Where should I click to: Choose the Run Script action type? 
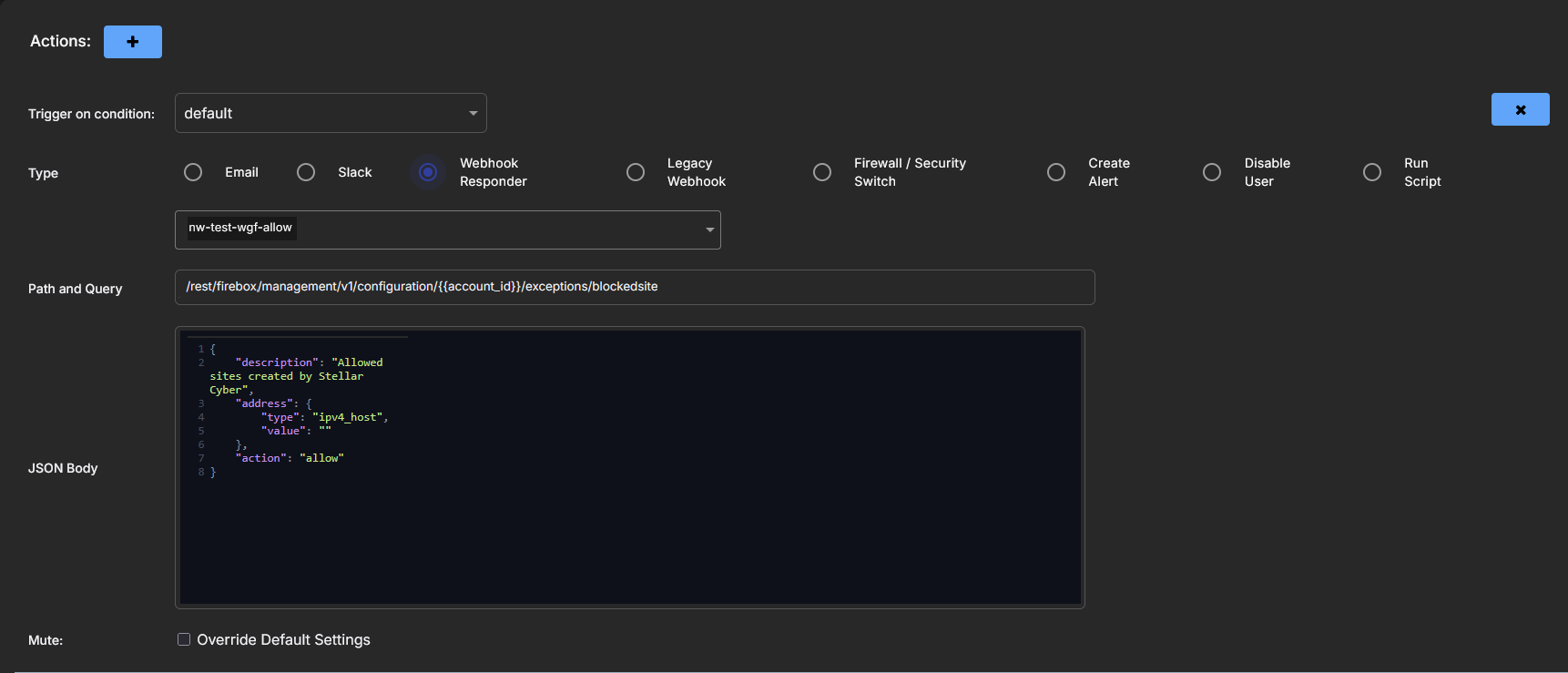(x=1372, y=172)
